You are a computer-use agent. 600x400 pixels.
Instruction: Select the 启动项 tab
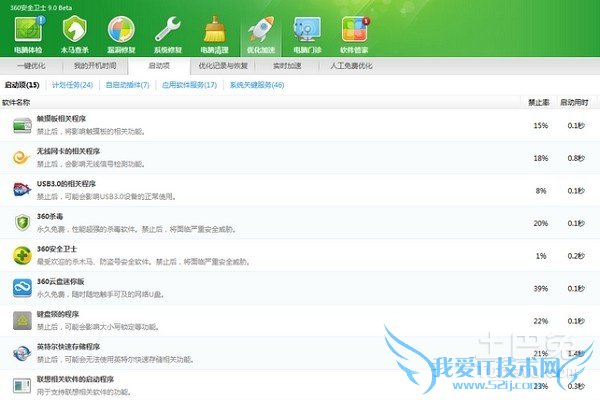(159, 66)
